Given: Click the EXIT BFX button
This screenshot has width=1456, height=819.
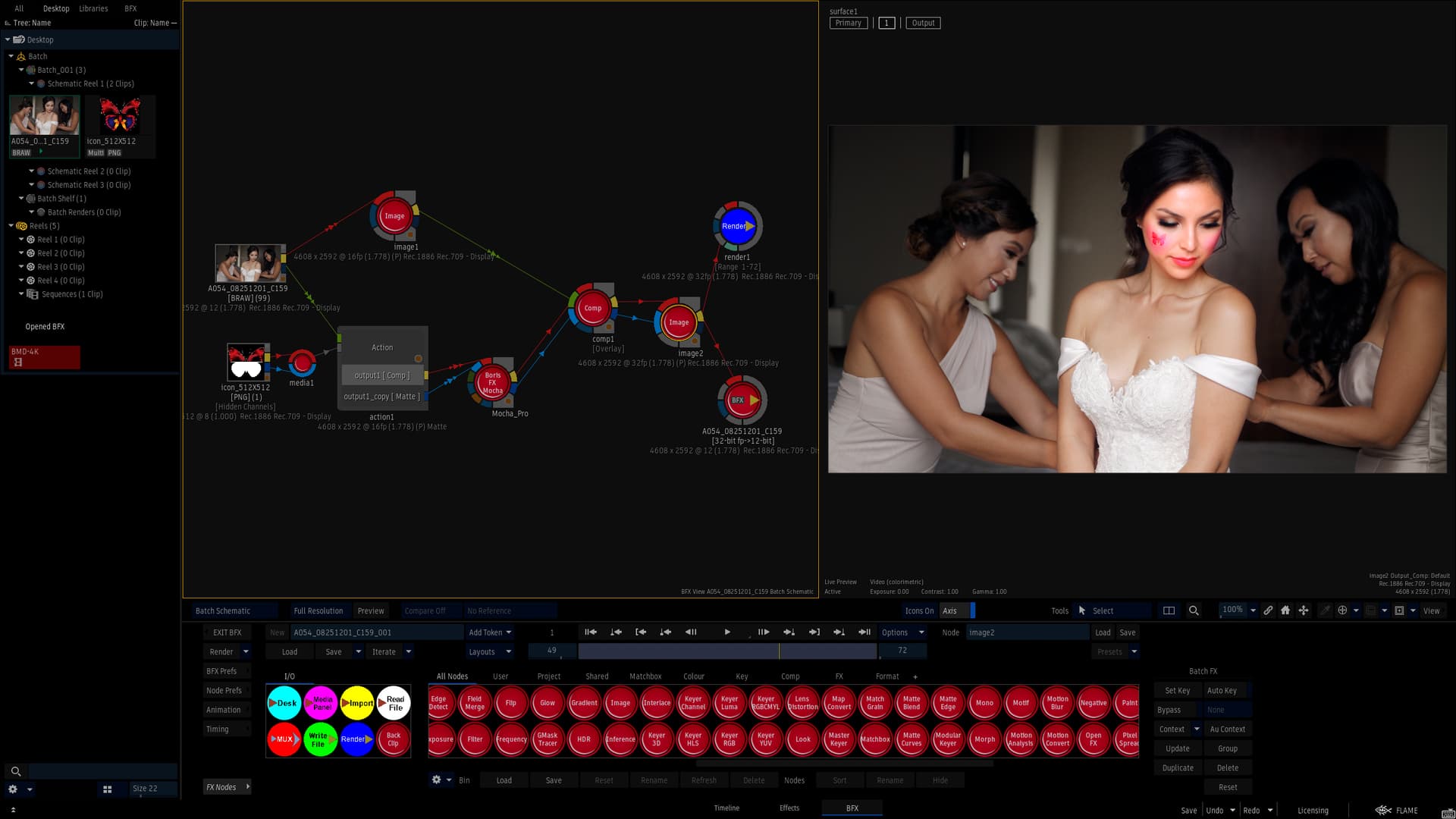Looking at the screenshot, I should pyautogui.click(x=227, y=632).
